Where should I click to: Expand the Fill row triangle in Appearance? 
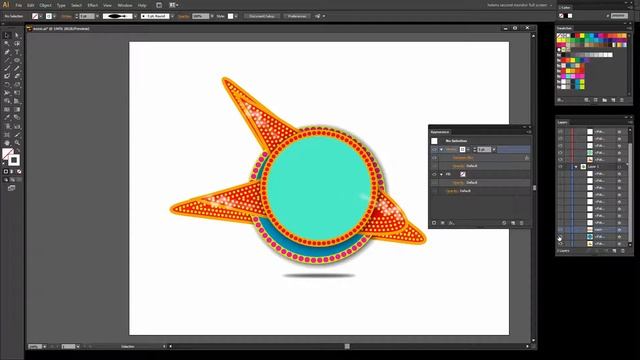(441, 174)
